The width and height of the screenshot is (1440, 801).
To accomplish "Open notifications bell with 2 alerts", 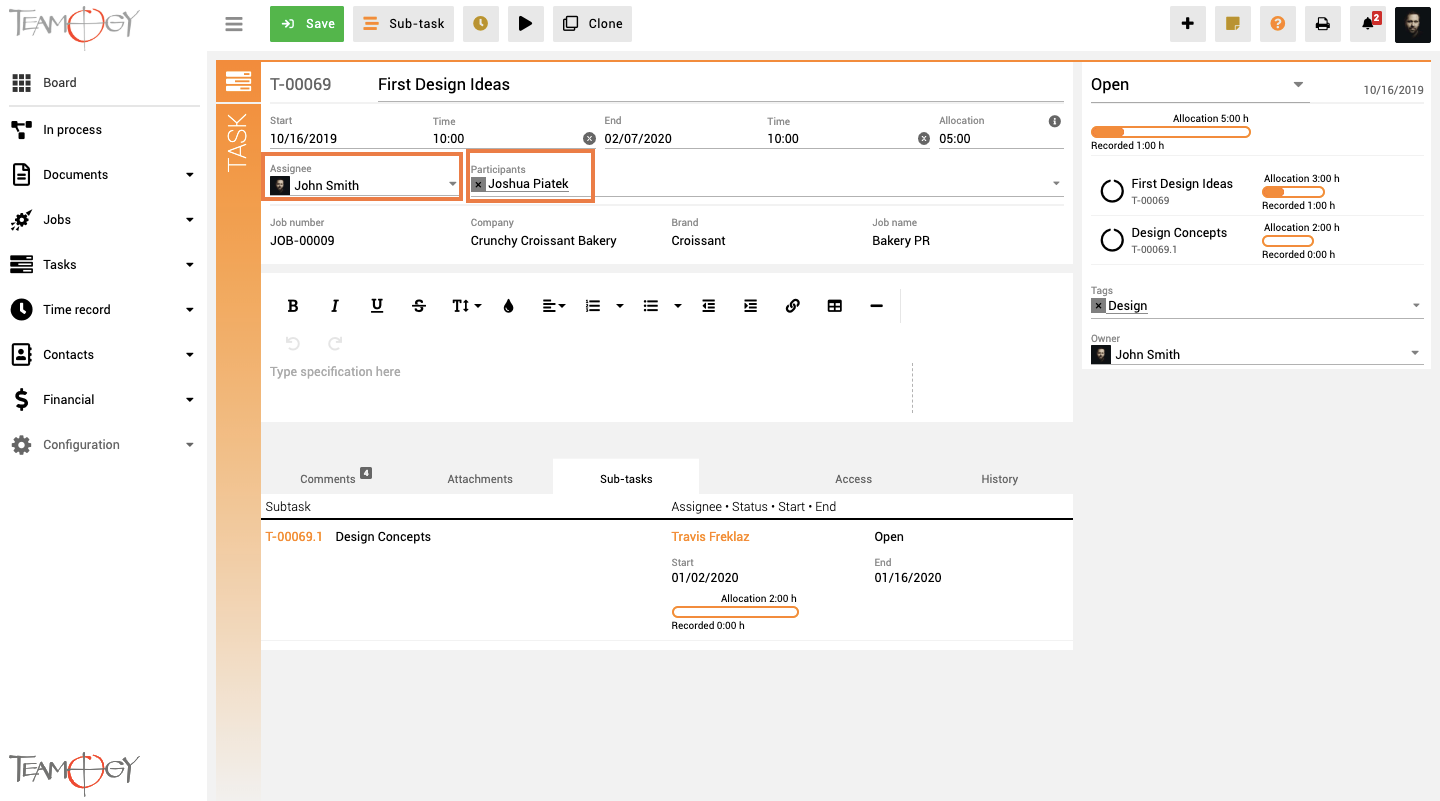I will 1368,24.
